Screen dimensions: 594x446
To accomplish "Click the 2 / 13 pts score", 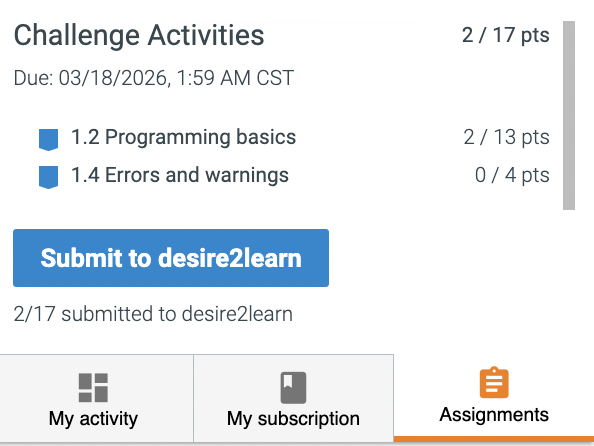I will [x=506, y=137].
